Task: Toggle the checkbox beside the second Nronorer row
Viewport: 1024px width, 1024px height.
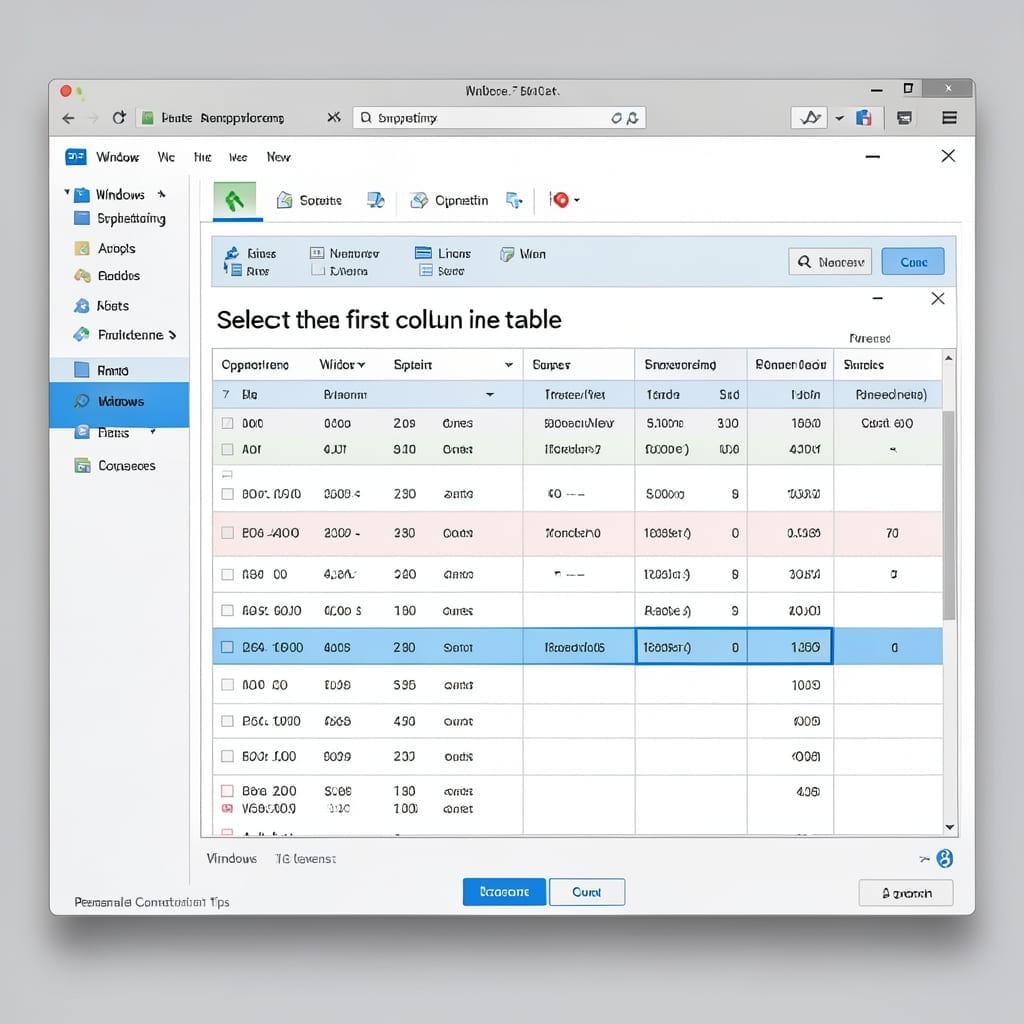Action: 318,270
